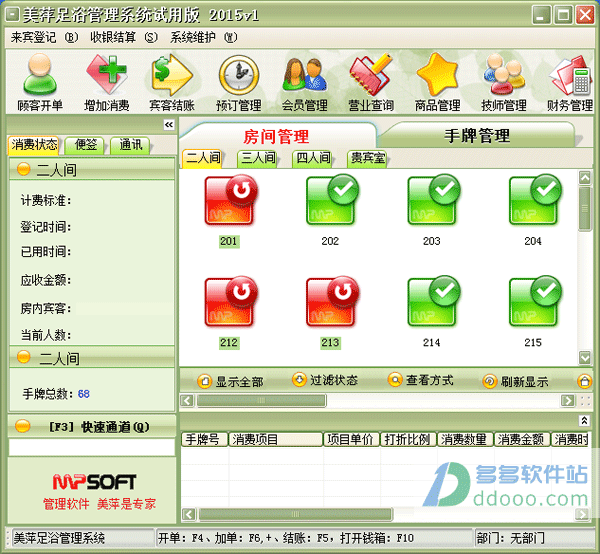600x554 pixels.
Task: Open the 营业查询 business query icon
Action: click(x=371, y=82)
